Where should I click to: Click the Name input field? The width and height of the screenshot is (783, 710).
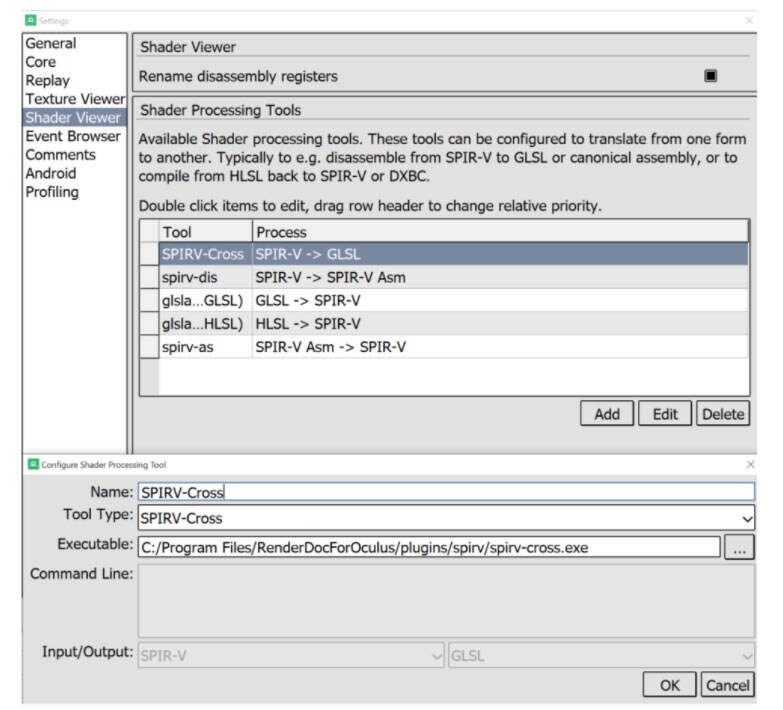(446, 491)
